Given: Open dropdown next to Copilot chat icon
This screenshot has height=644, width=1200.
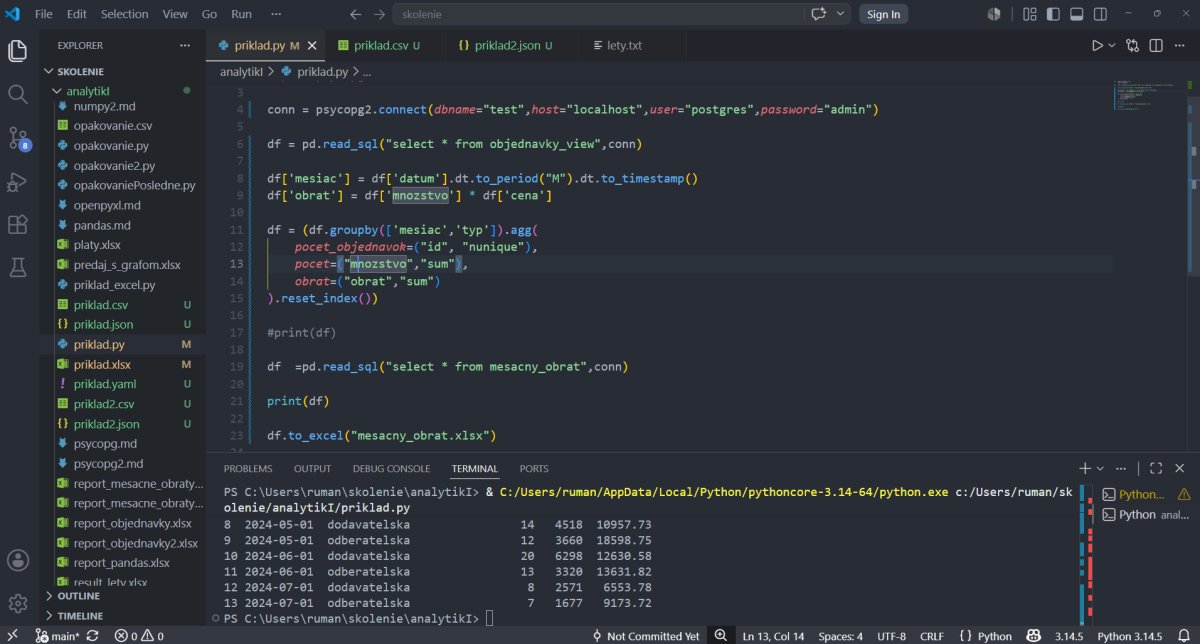Looking at the screenshot, I should [x=841, y=14].
